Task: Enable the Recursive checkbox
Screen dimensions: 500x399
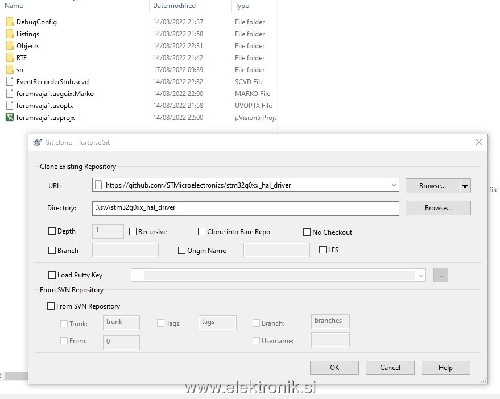Action: (x=133, y=231)
